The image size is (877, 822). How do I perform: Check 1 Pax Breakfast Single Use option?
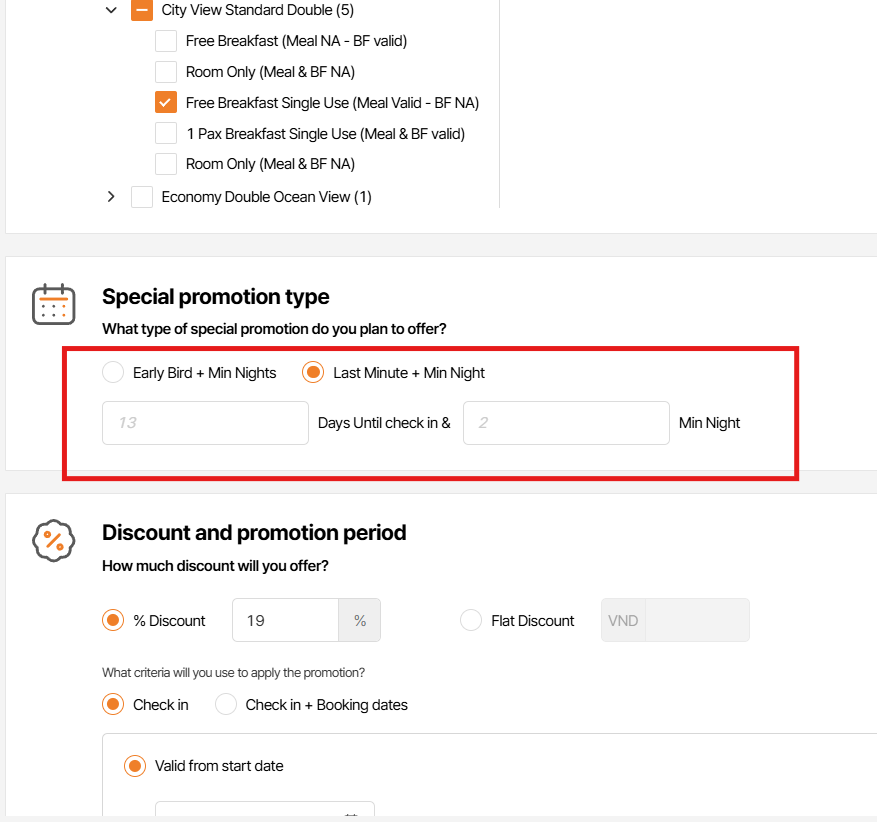point(166,134)
